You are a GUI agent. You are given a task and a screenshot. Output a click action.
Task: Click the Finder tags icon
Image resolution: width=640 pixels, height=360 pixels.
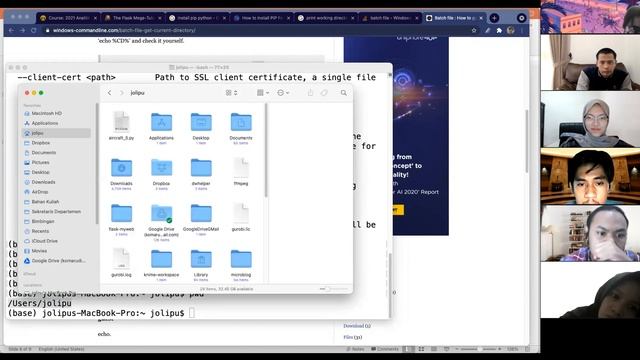[x=324, y=93]
